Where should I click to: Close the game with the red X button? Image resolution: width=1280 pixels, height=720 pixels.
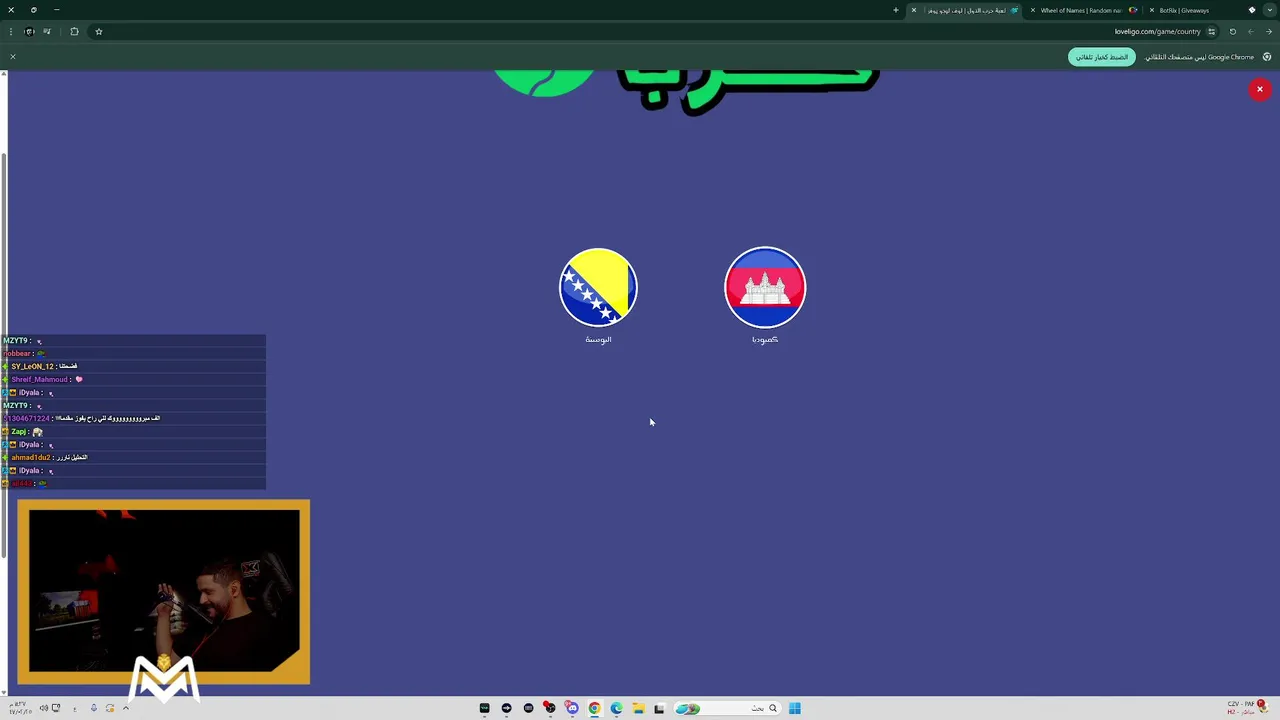click(1260, 89)
